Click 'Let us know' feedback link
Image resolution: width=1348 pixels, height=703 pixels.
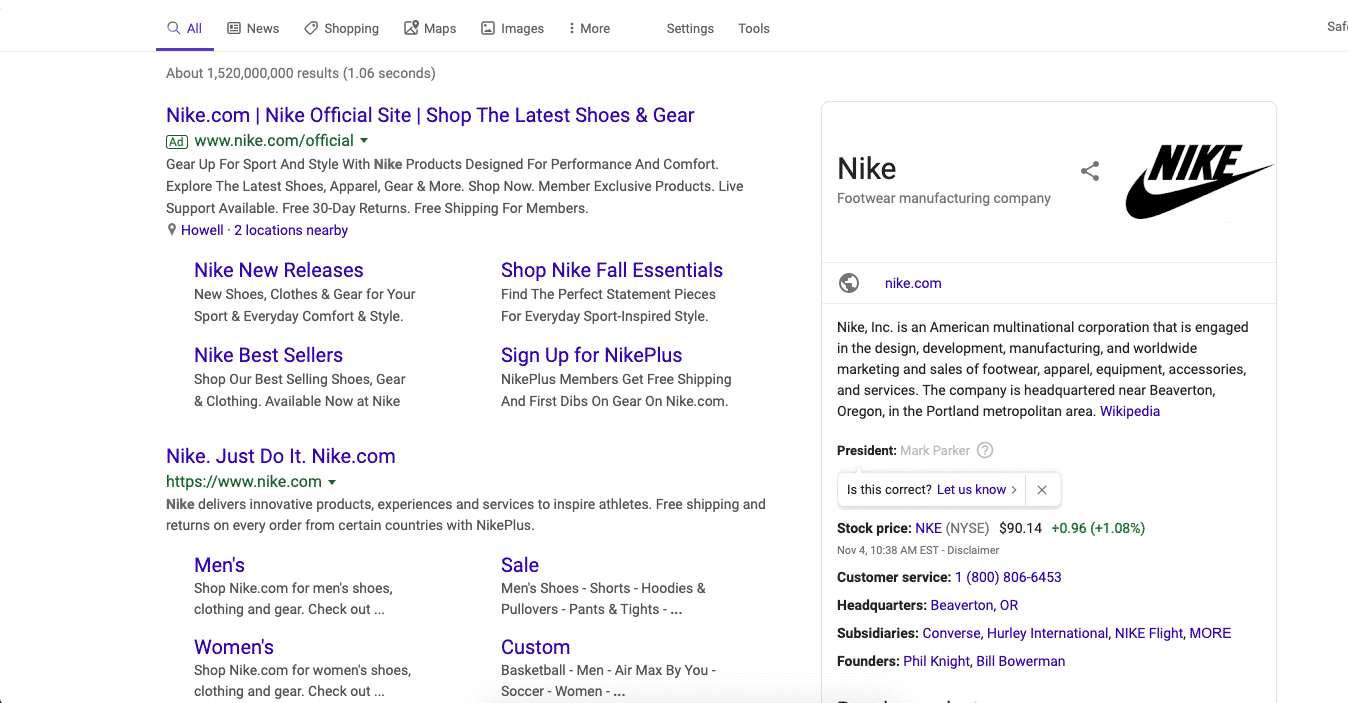click(x=971, y=490)
